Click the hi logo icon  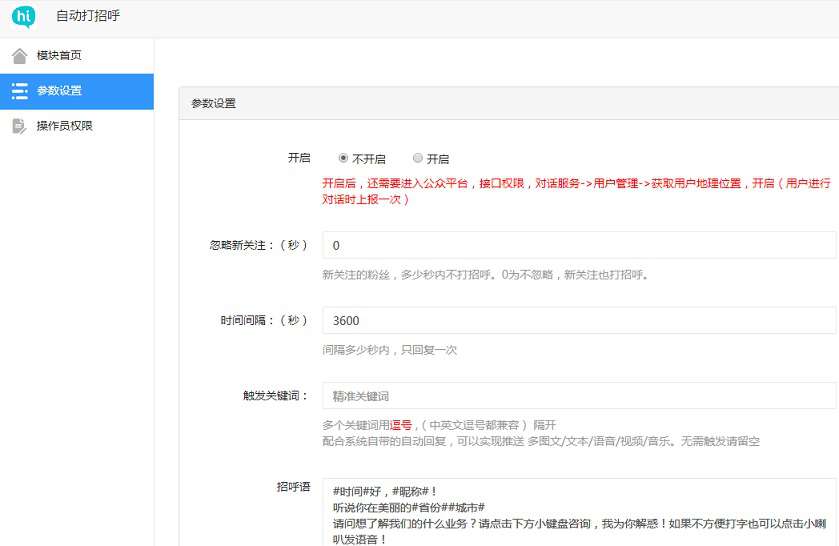[x=24, y=16]
